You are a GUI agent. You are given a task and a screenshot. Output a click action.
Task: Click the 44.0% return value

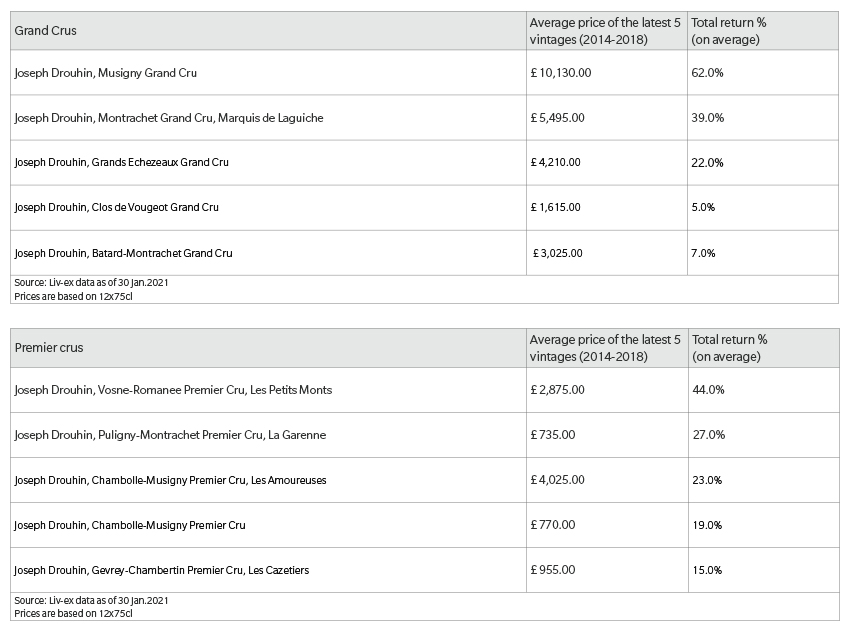click(709, 390)
